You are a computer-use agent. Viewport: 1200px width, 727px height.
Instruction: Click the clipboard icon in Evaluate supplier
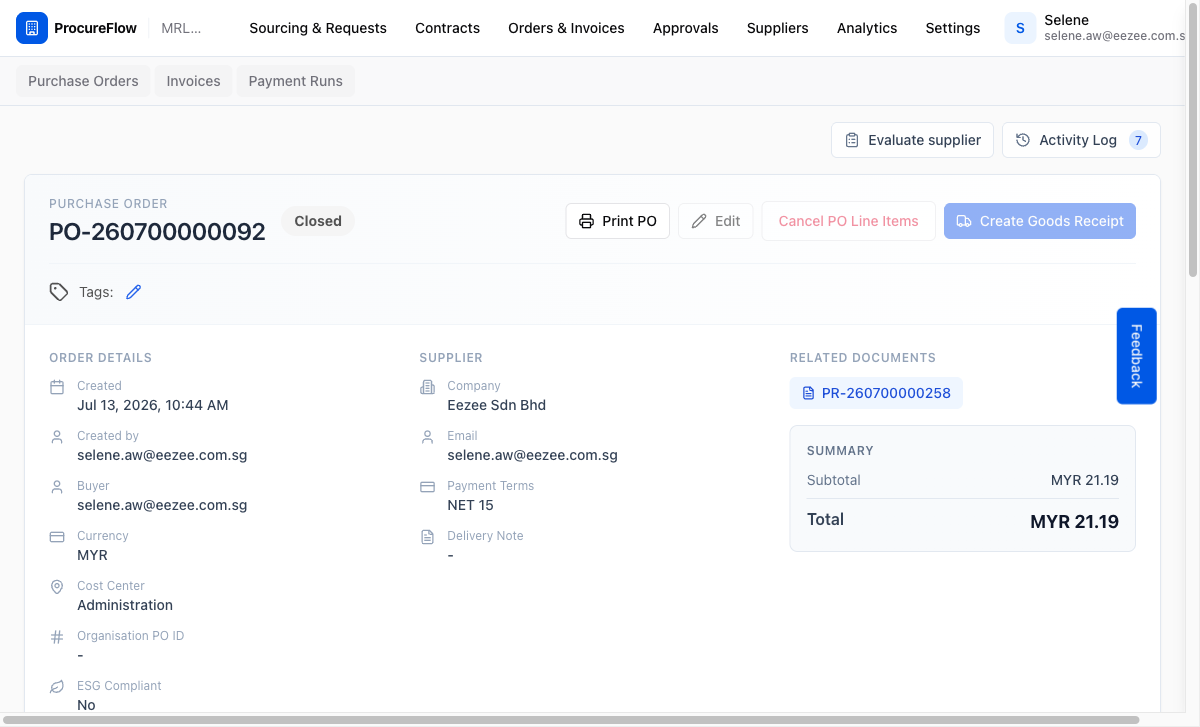click(x=852, y=140)
